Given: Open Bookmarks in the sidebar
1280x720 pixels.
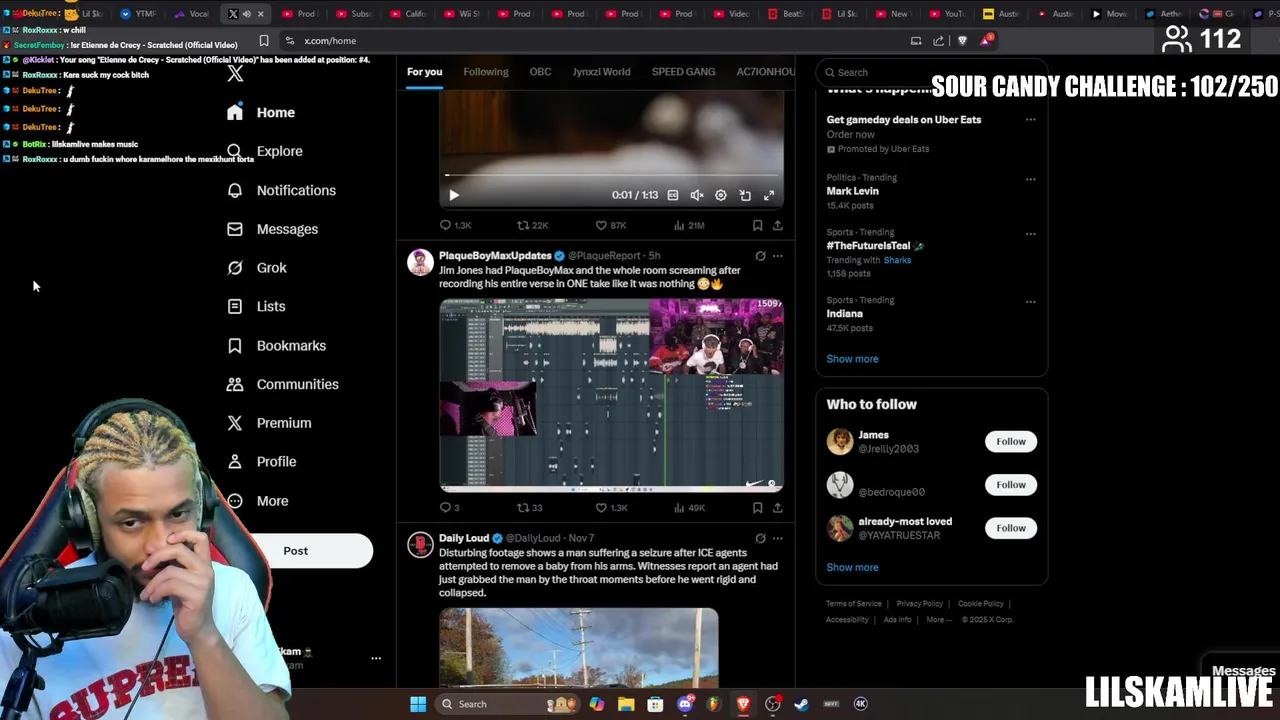Looking at the screenshot, I should pyautogui.click(x=276, y=346).
